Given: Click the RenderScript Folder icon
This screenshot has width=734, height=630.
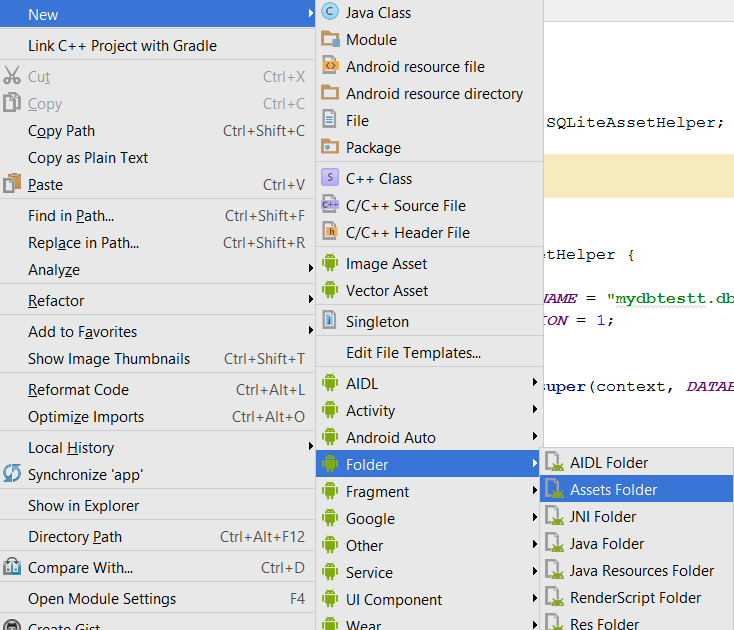Looking at the screenshot, I should [555, 597].
